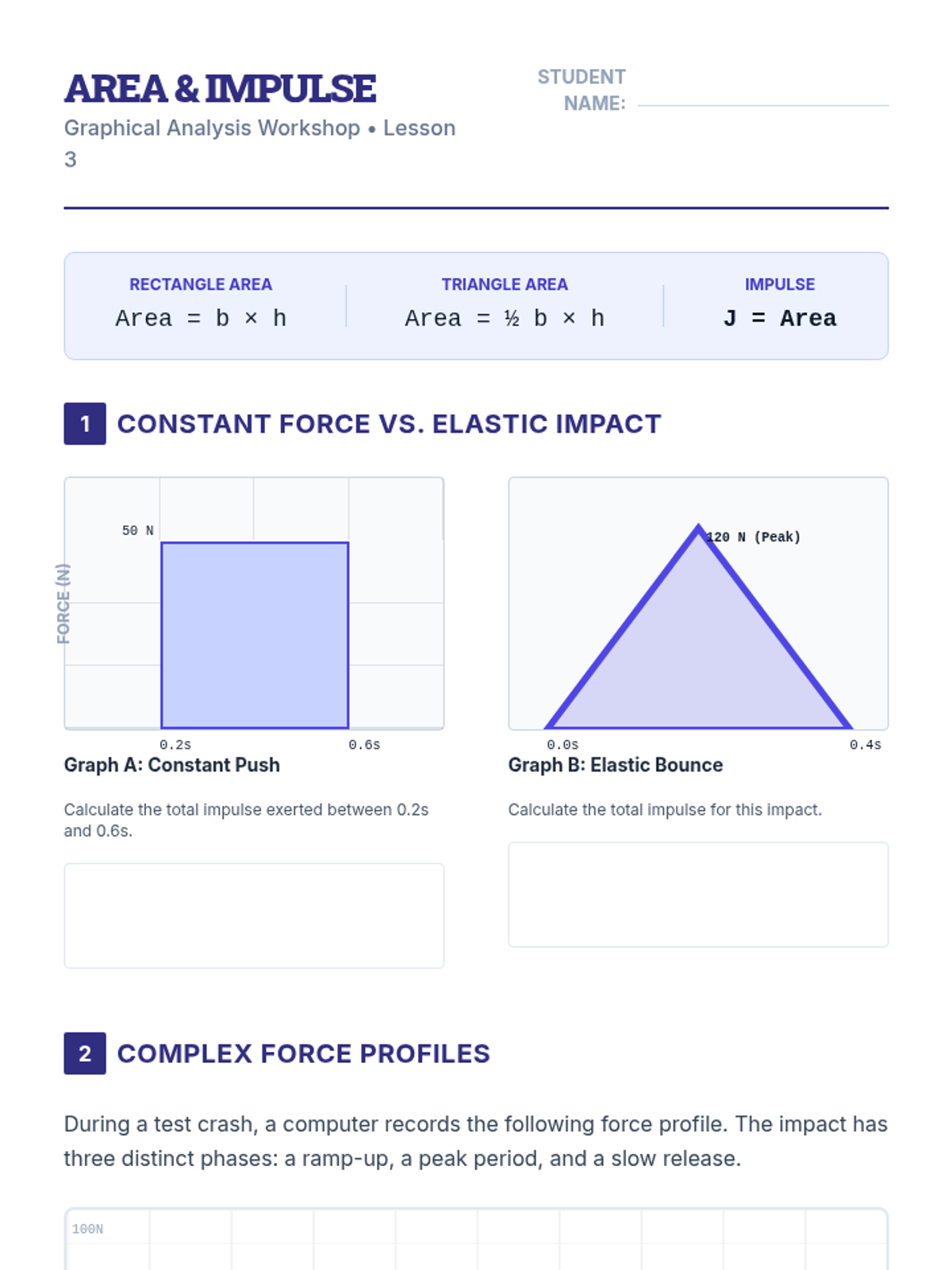Select the blue rectangle in Graph A
Screen dimensions: 952x1270
click(x=255, y=635)
